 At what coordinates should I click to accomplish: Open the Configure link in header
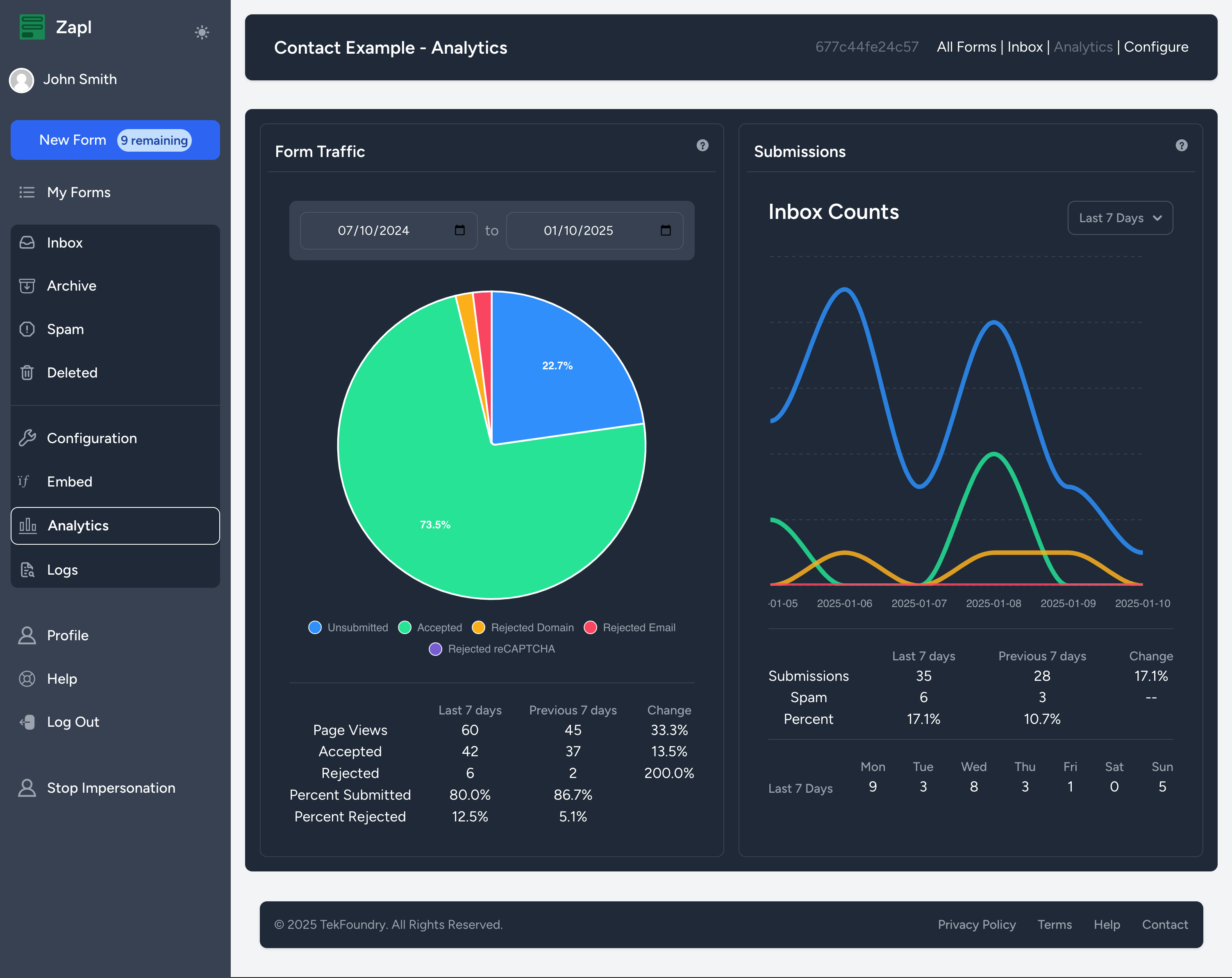tap(1155, 47)
